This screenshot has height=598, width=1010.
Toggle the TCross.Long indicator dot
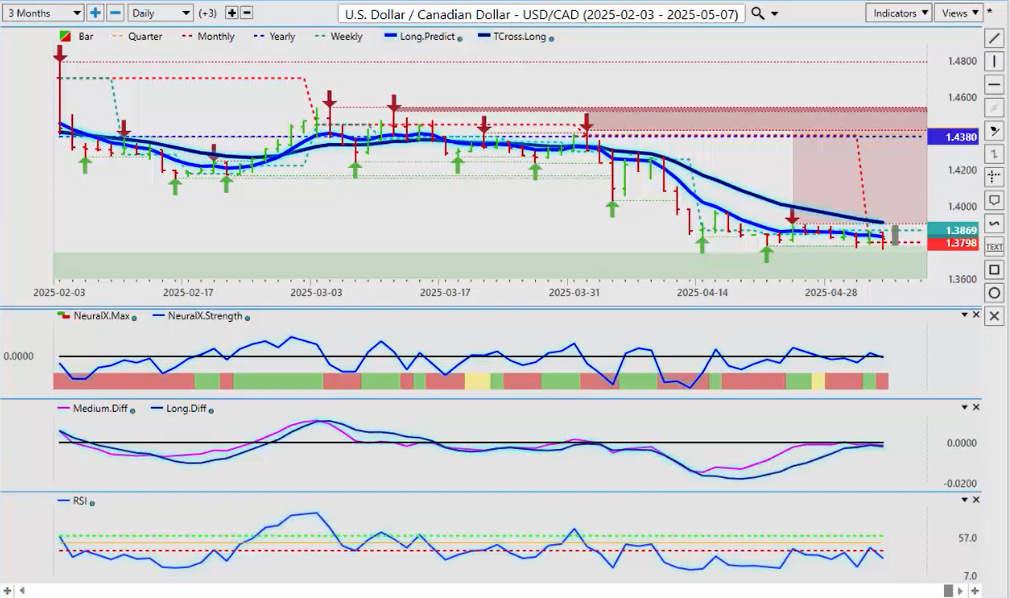point(552,38)
